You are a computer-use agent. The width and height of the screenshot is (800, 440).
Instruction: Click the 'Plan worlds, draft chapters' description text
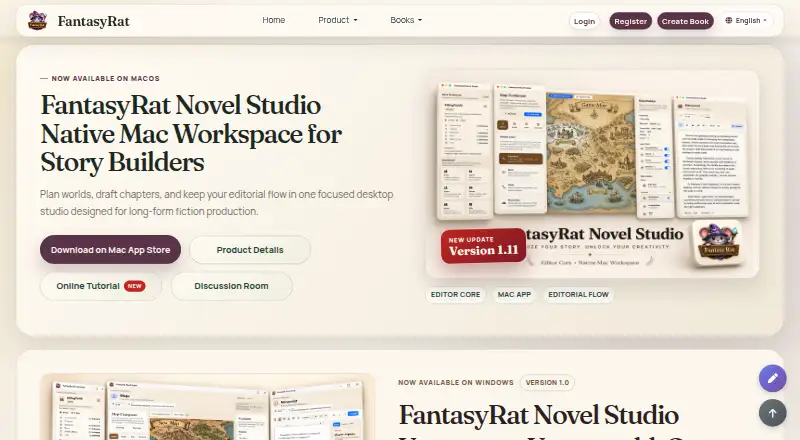tap(217, 203)
